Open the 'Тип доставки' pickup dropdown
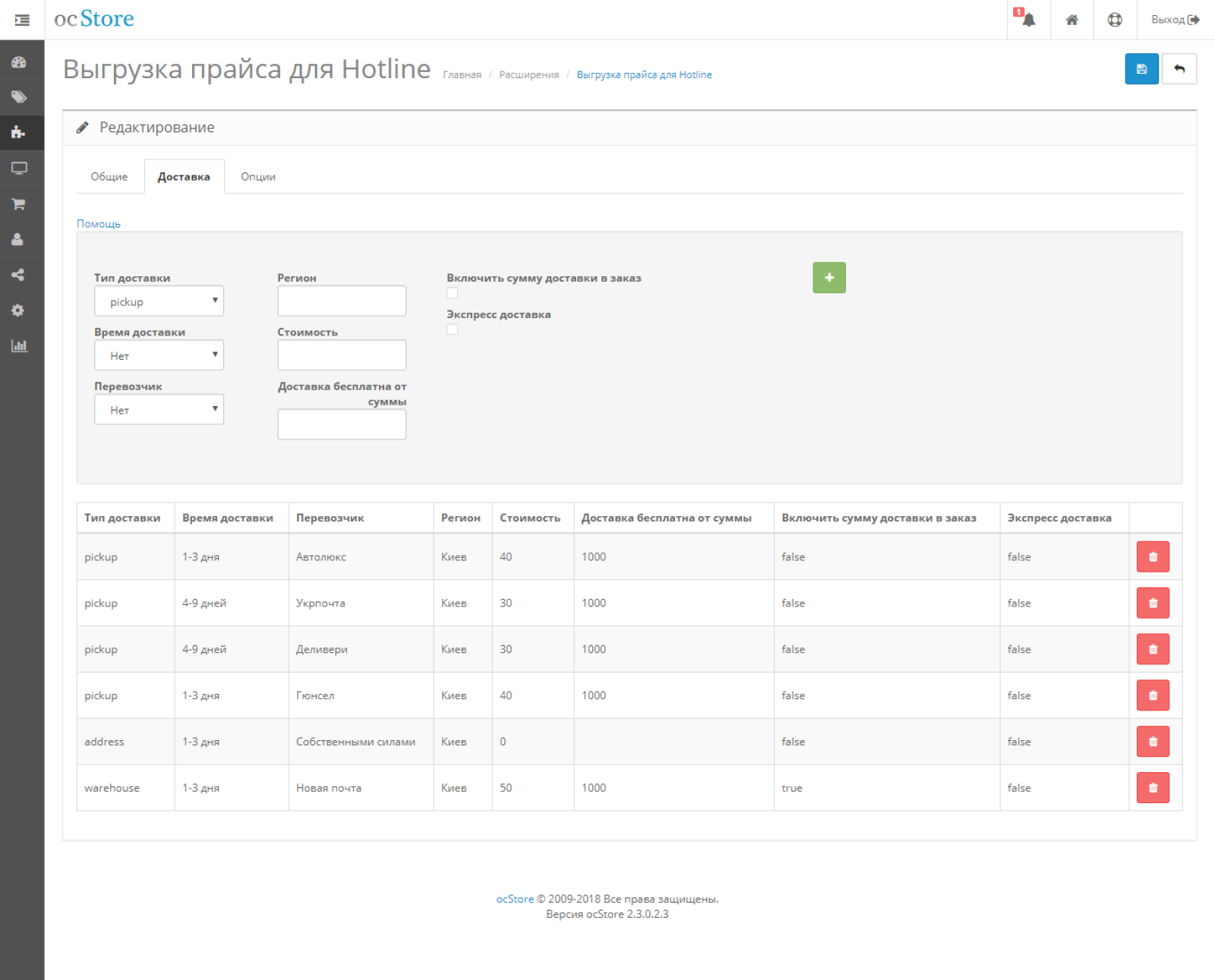This screenshot has width=1215, height=980. tap(159, 301)
